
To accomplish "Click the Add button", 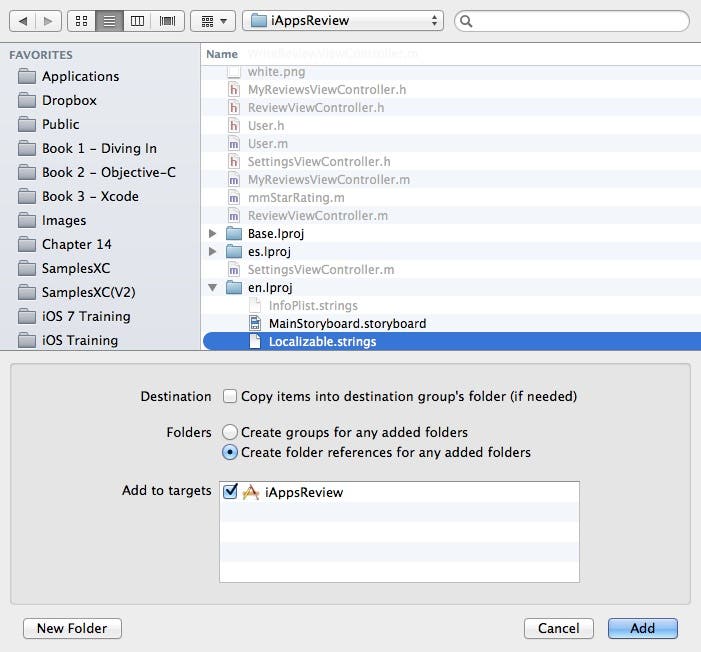I will 642,628.
